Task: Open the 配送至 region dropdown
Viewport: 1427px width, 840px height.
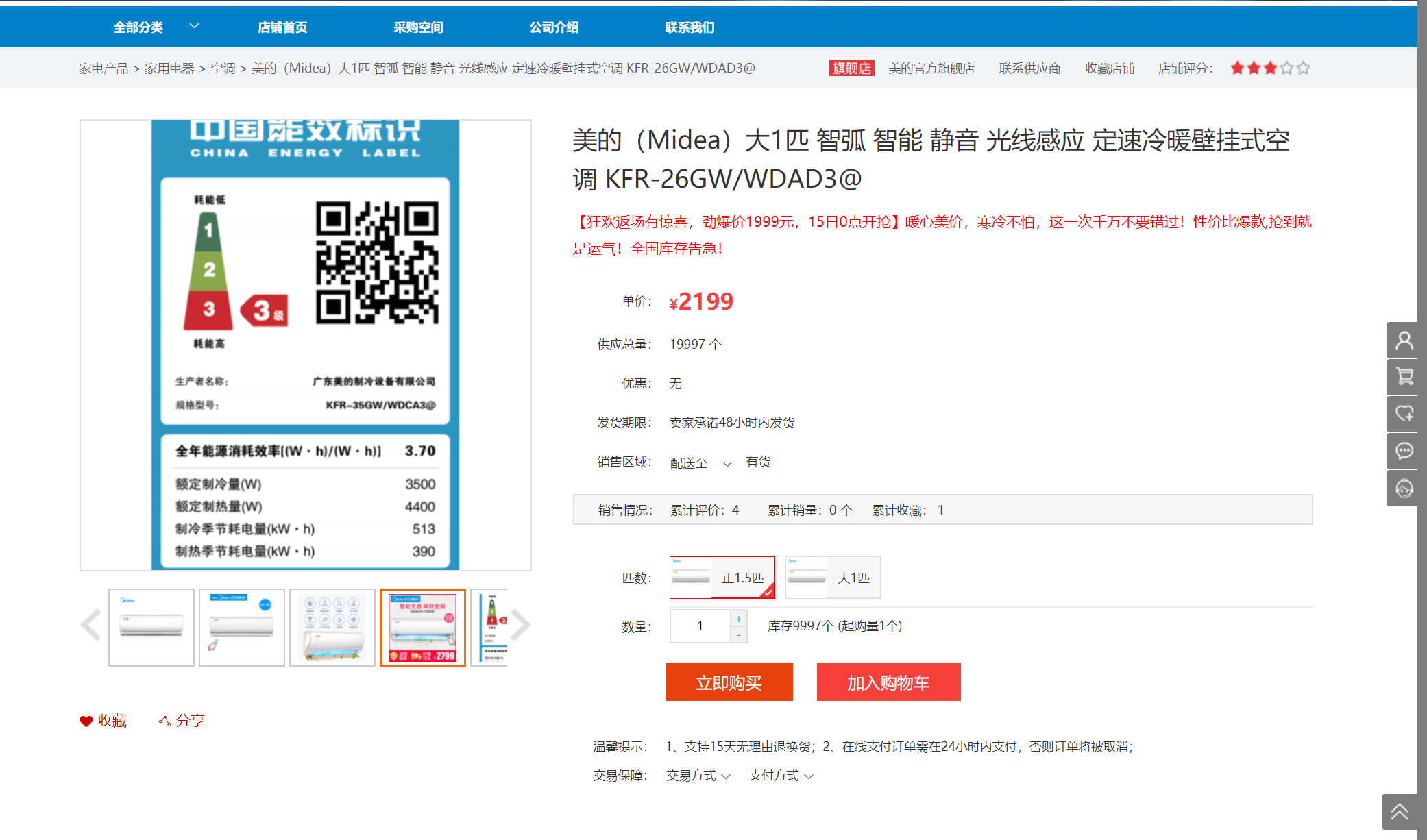Action: coord(700,463)
